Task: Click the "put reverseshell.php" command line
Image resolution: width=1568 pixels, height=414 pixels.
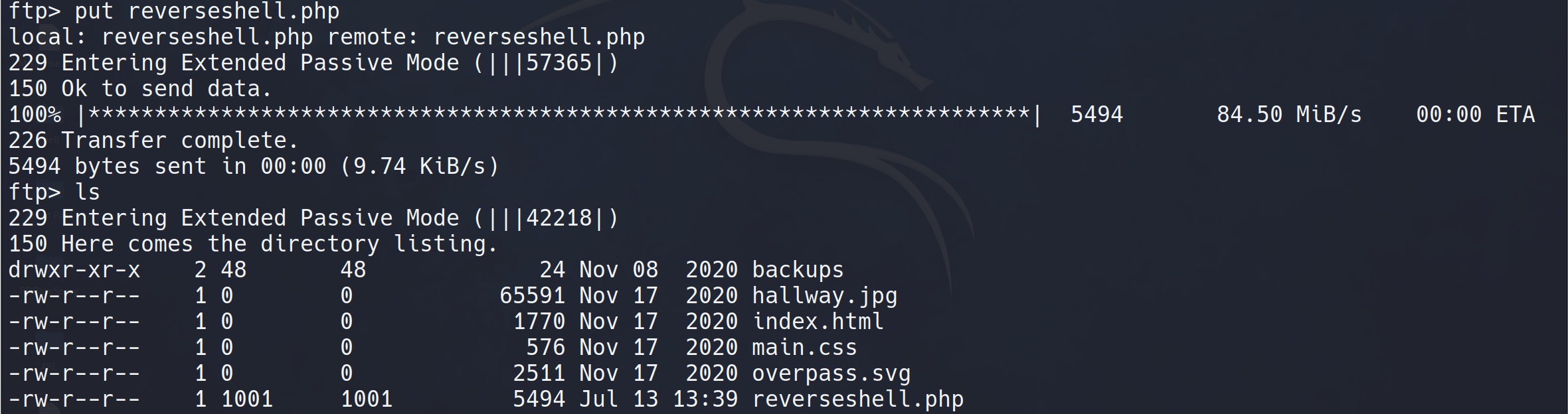Action: click(174, 11)
